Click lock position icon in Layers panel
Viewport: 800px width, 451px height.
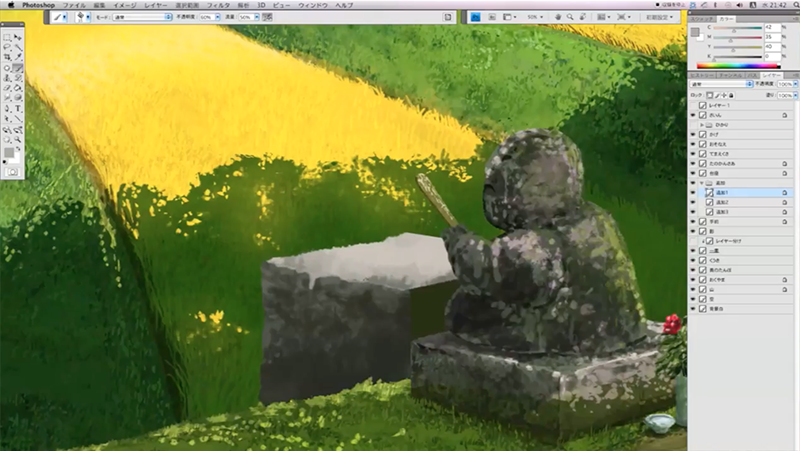tap(724, 95)
